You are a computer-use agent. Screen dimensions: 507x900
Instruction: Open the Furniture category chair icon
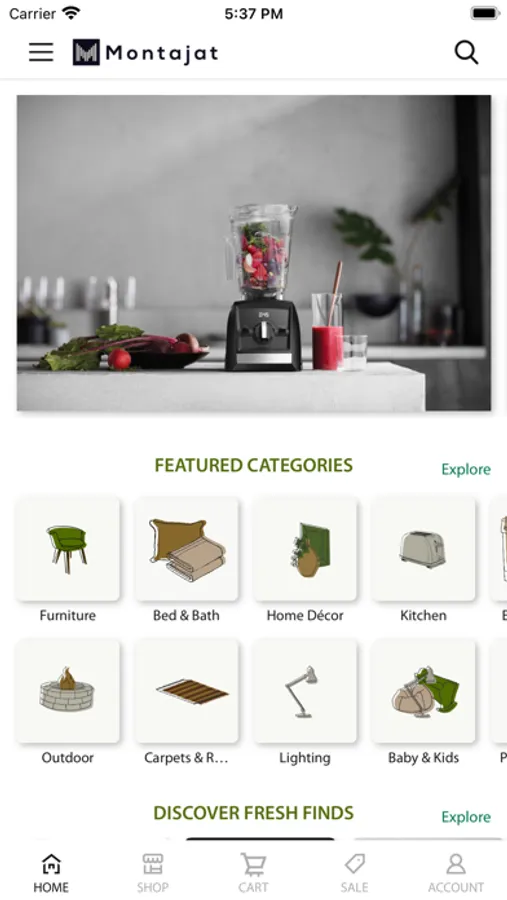tap(68, 549)
